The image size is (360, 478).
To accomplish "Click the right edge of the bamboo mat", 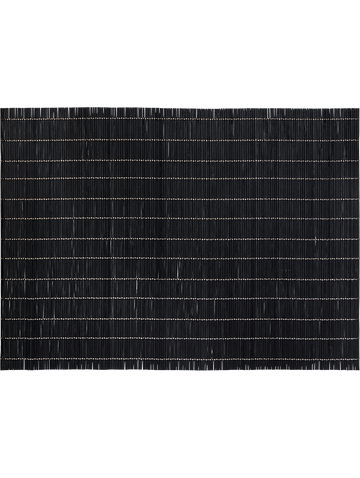I will pyautogui.click(x=358, y=239).
